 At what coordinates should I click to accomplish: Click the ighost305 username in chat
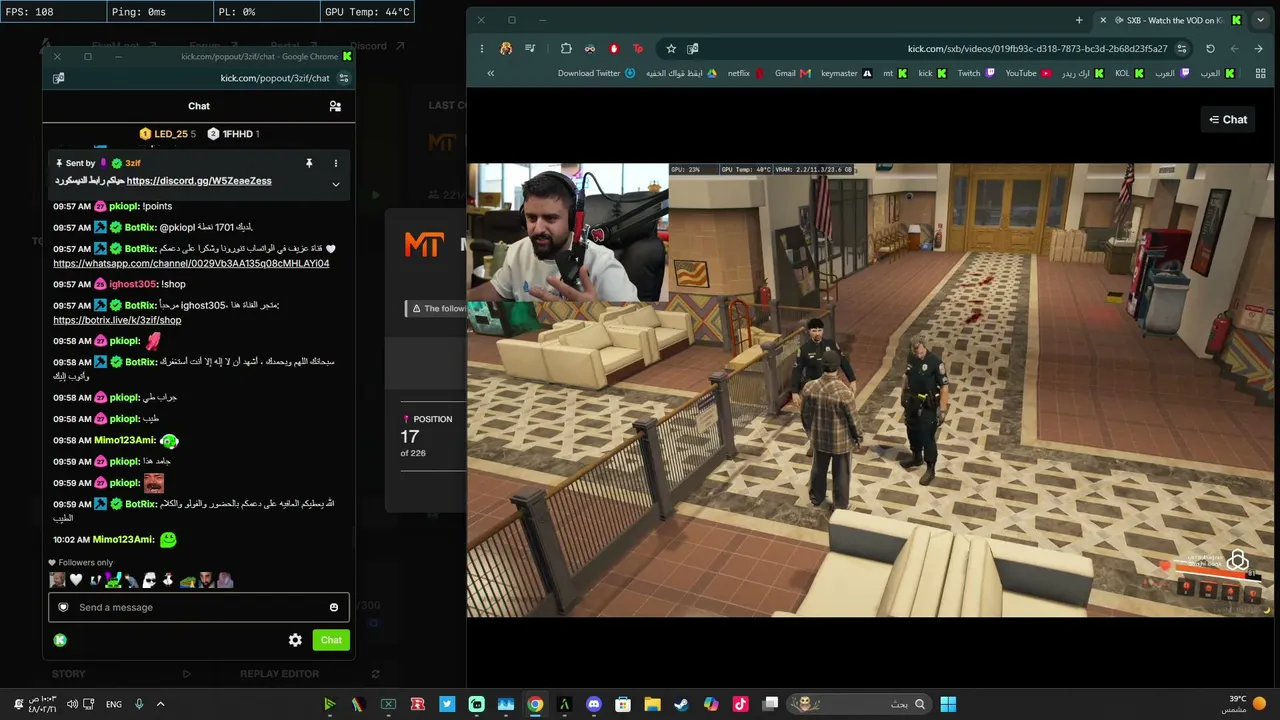pyautogui.click(x=133, y=284)
